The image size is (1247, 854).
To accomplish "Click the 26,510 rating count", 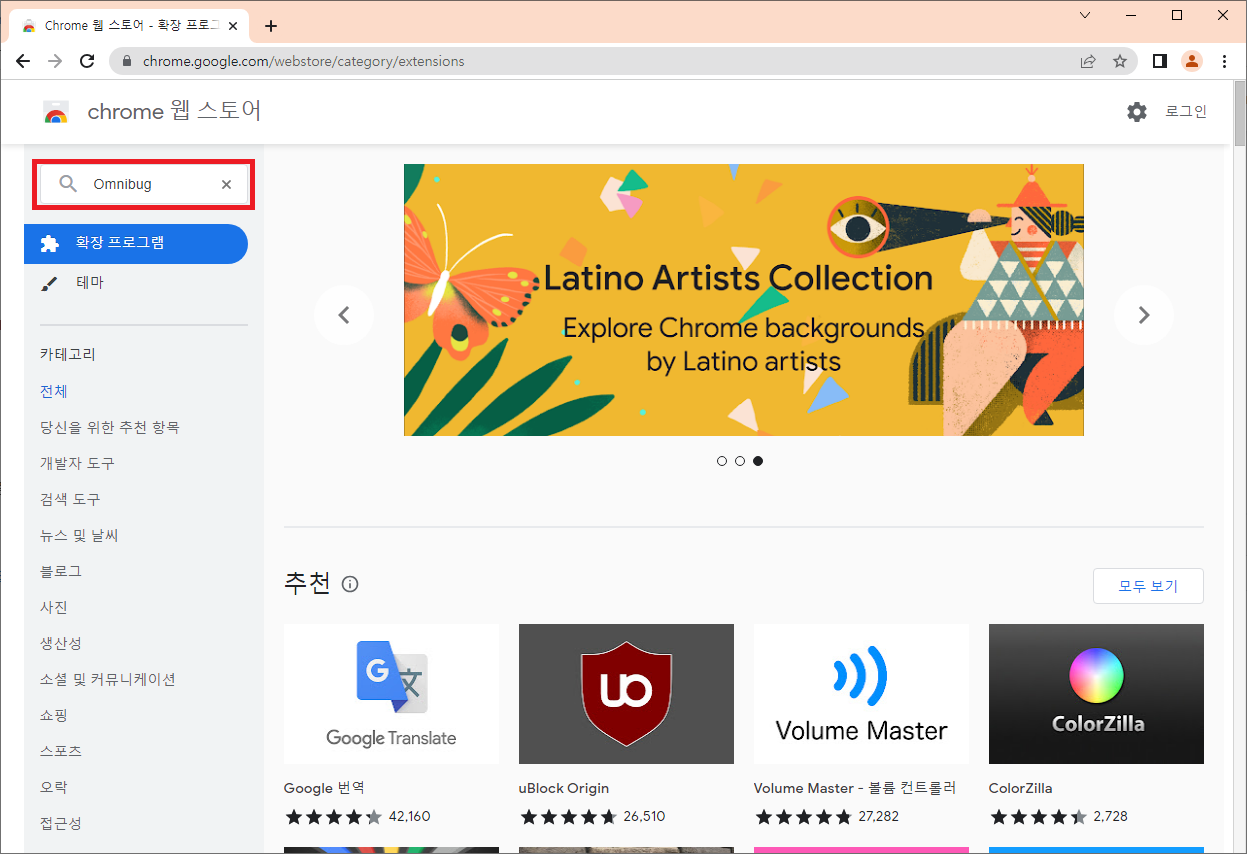I will pyautogui.click(x=644, y=816).
